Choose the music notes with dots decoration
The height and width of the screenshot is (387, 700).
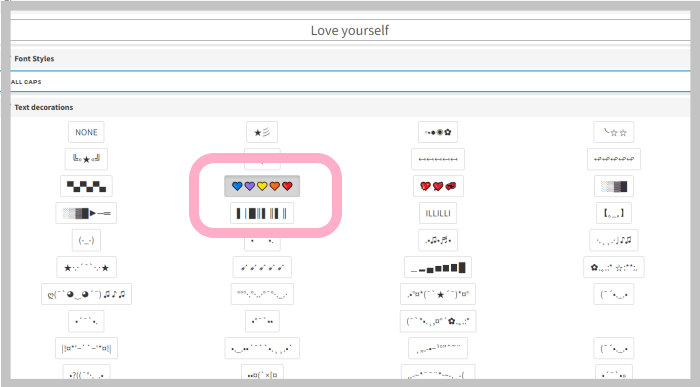pos(438,240)
